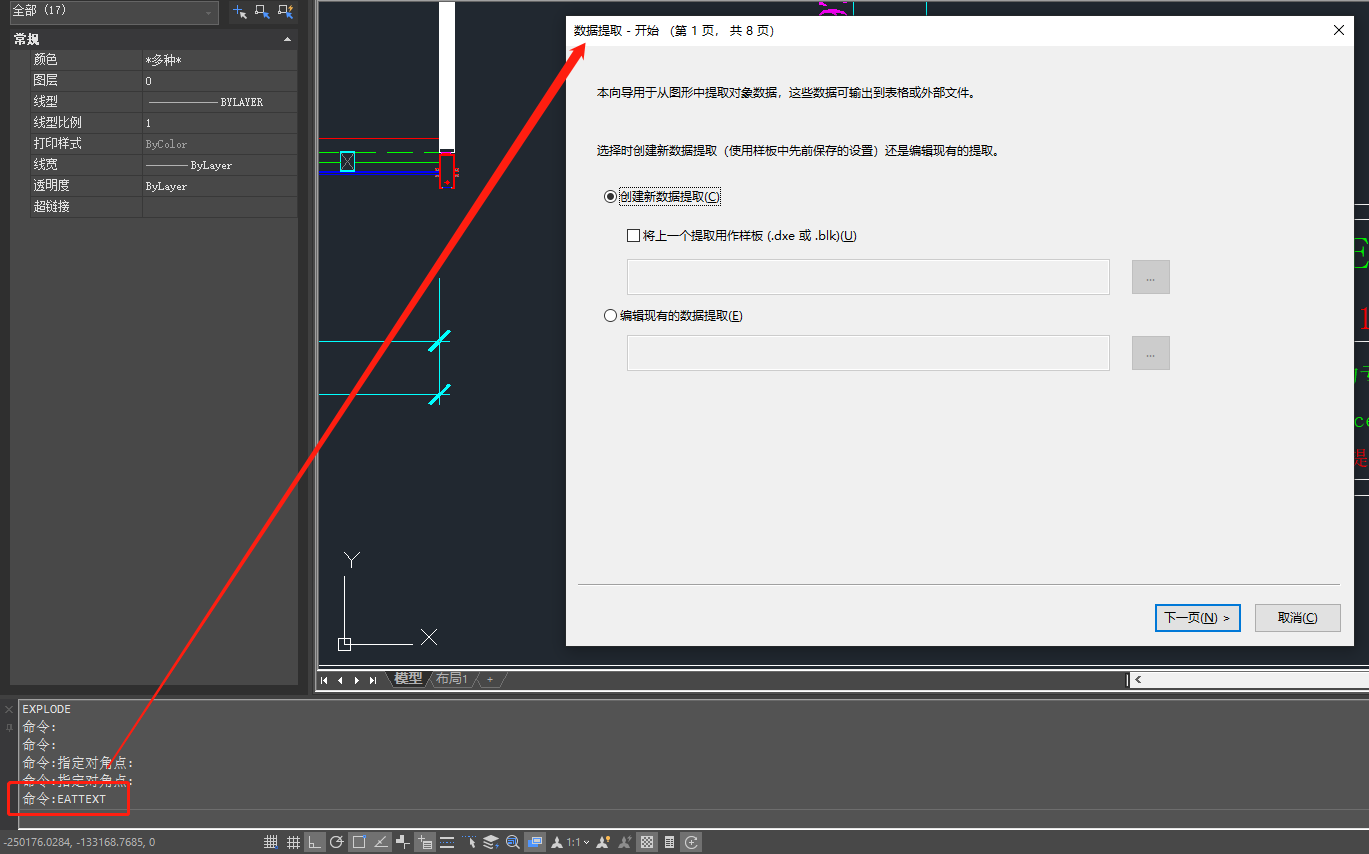Toggle grid display in status bar

coord(293,842)
